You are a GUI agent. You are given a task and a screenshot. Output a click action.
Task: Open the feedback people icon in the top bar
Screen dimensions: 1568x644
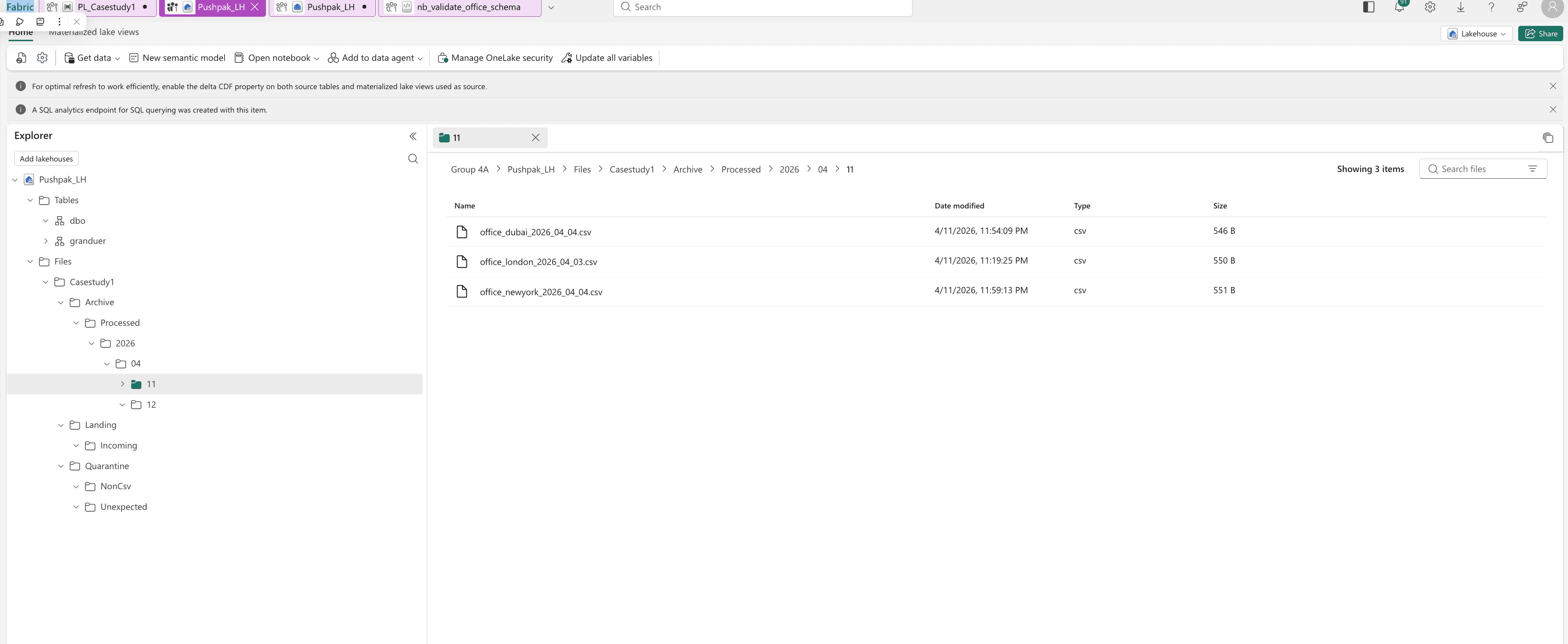coord(1522,7)
